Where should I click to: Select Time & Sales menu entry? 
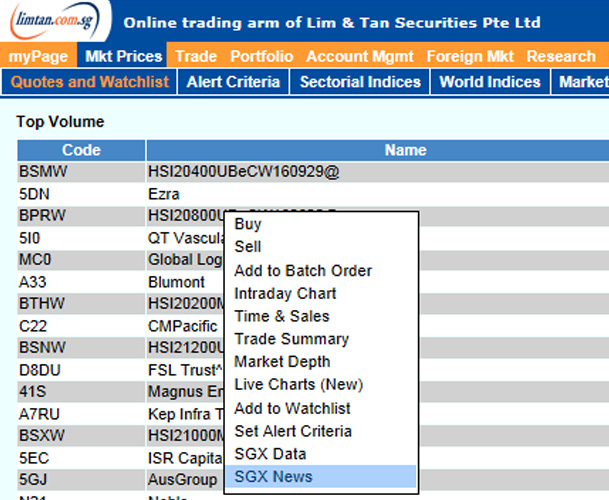point(321,316)
